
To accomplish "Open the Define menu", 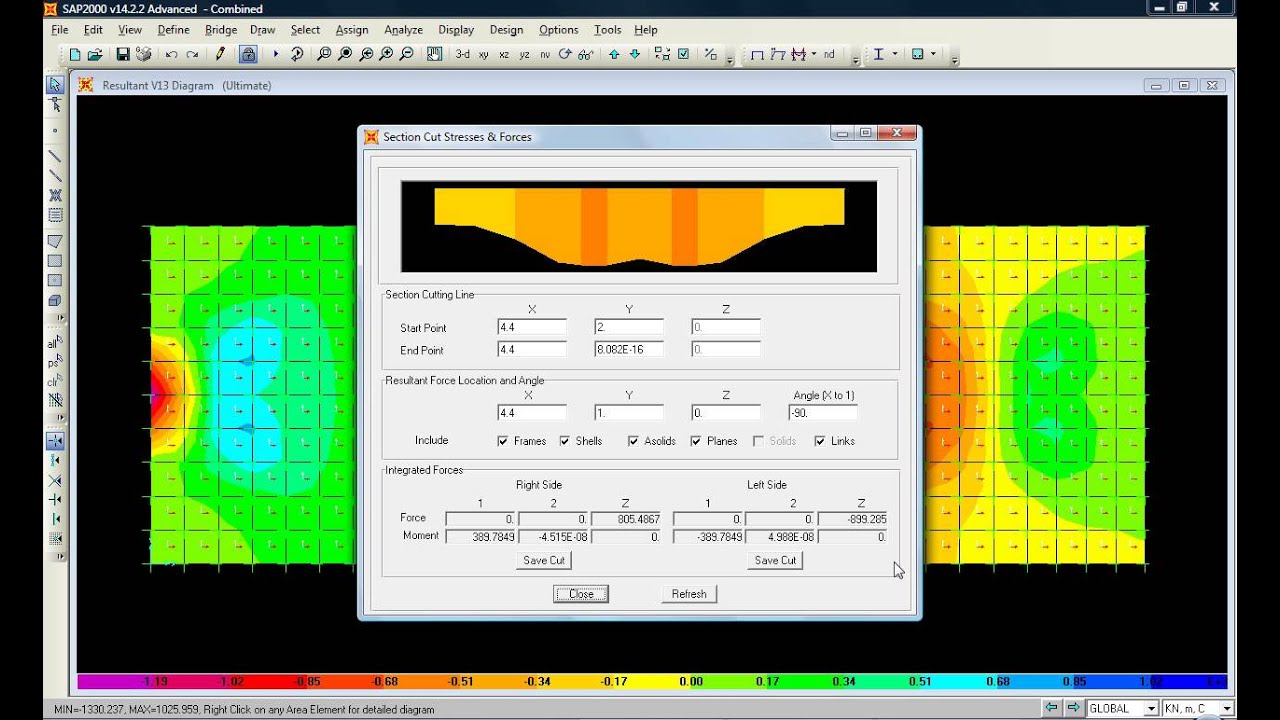I will [x=173, y=30].
